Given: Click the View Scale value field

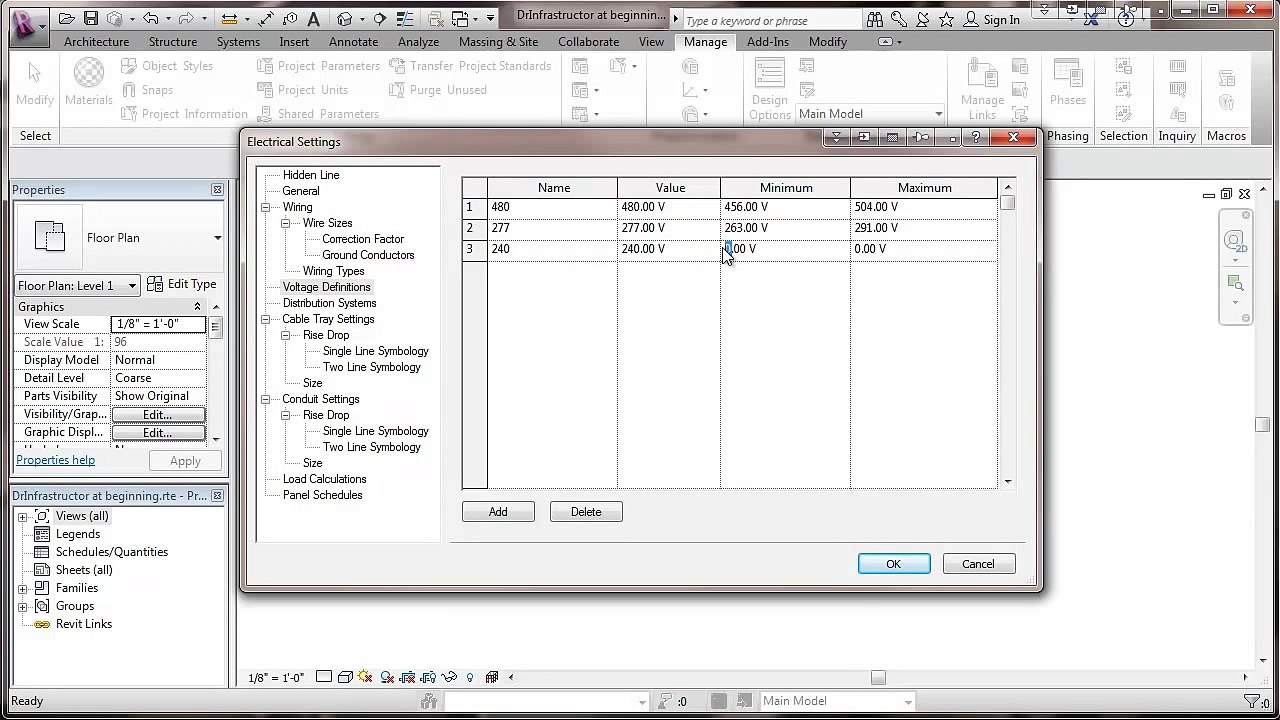Looking at the screenshot, I should 158,324.
